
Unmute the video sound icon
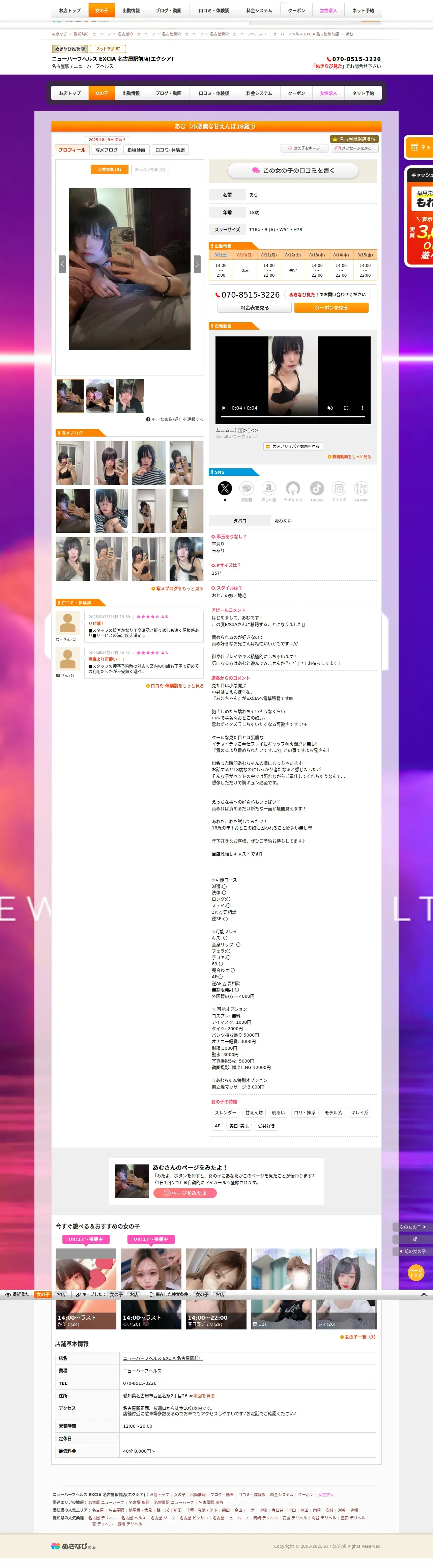pyautogui.click(x=330, y=408)
